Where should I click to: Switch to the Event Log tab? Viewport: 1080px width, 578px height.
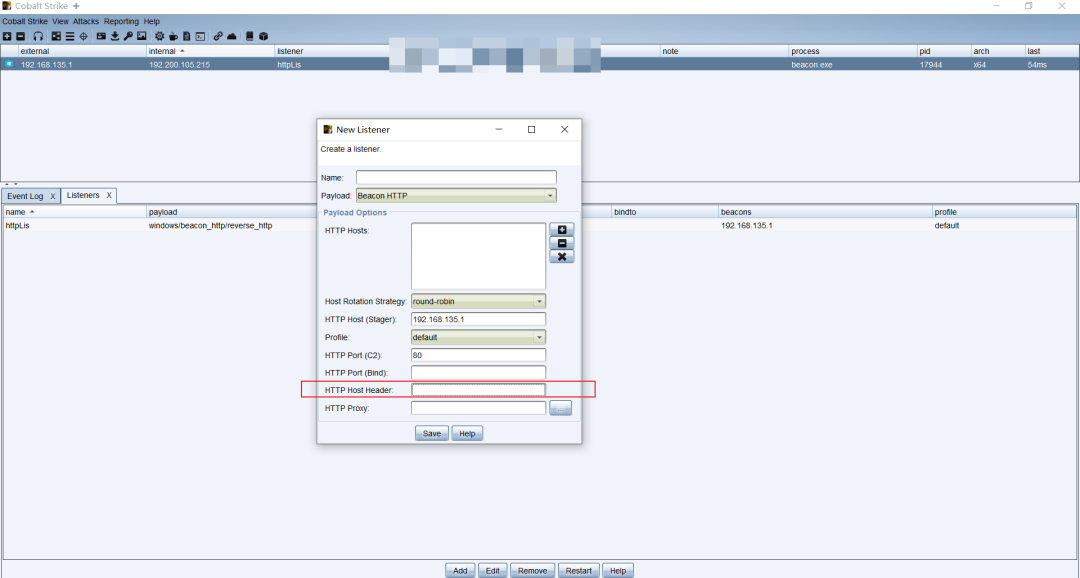25,196
